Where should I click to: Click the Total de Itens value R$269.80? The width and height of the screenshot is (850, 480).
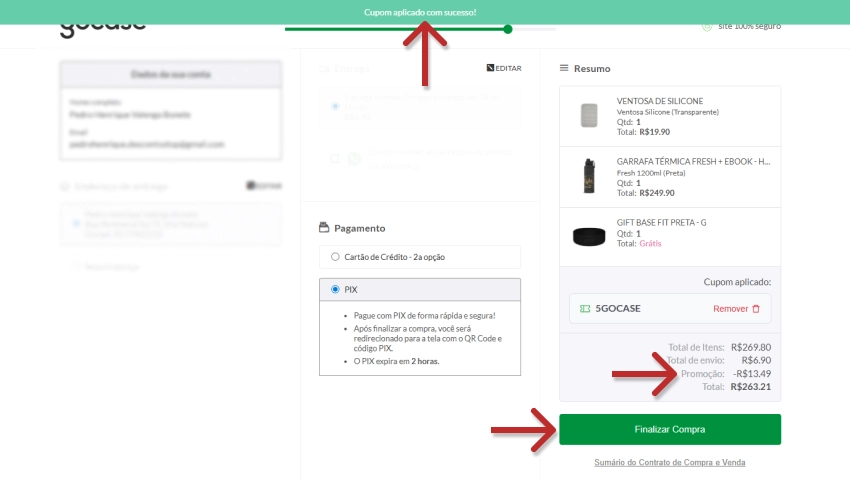point(751,347)
